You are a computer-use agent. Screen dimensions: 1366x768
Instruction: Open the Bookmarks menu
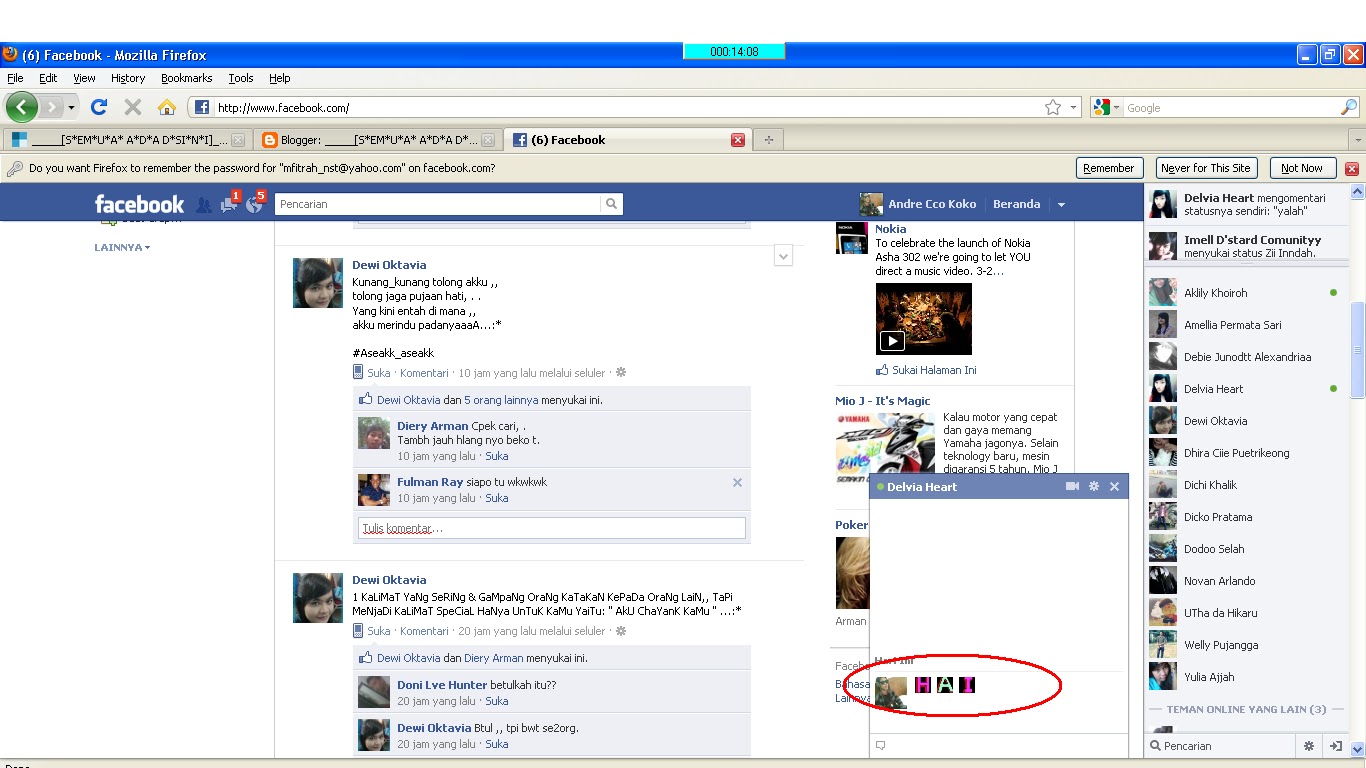pos(187,78)
